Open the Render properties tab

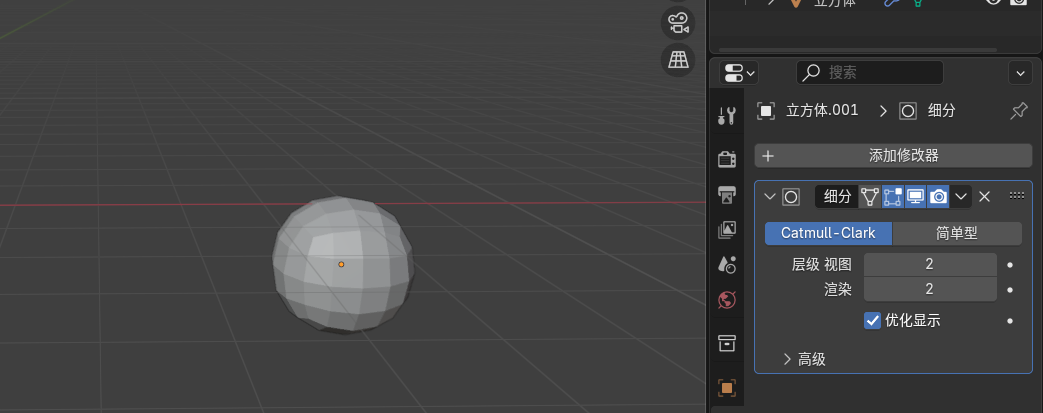pos(727,158)
